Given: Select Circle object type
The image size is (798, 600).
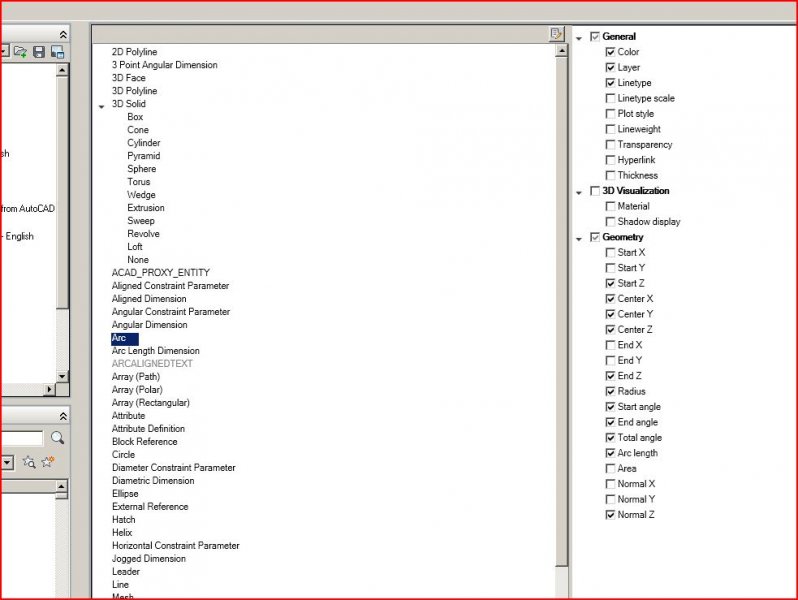Looking at the screenshot, I should [x=123, y=454].
